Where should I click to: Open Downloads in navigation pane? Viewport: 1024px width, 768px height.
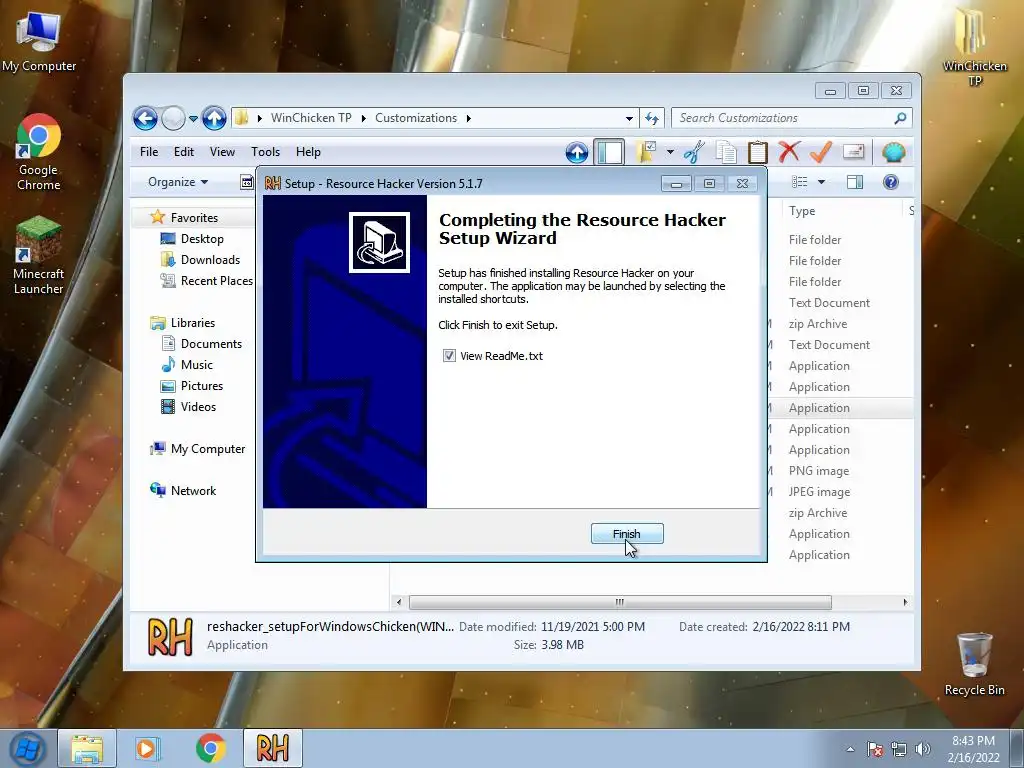pos(210,260)
